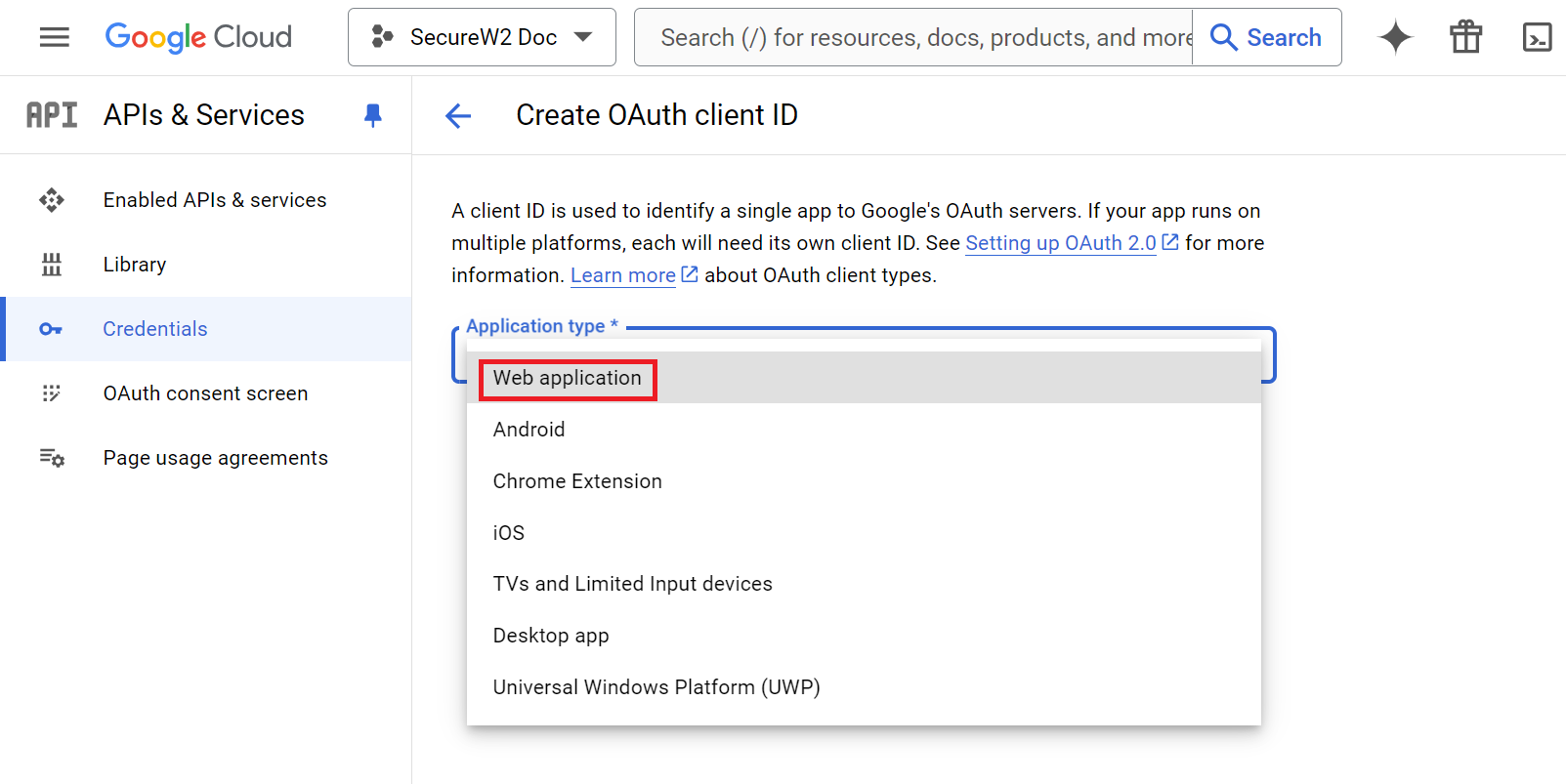
Task: Click the gift free trial icon
Action: [1465, 37]
